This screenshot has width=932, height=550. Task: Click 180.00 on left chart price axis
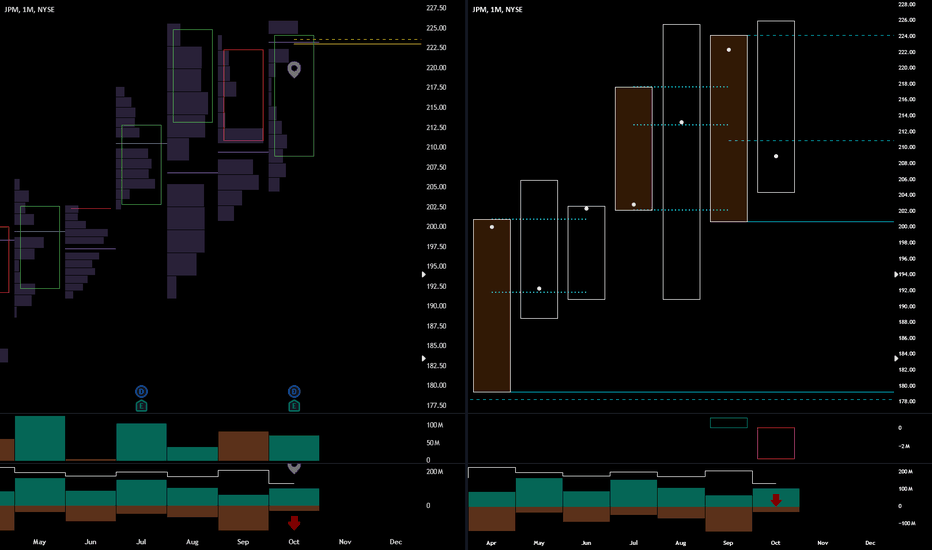point(436,385)
